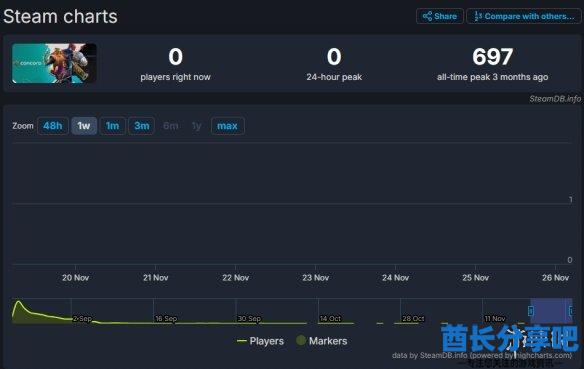Click the launch peak in navigator chart

18,302
